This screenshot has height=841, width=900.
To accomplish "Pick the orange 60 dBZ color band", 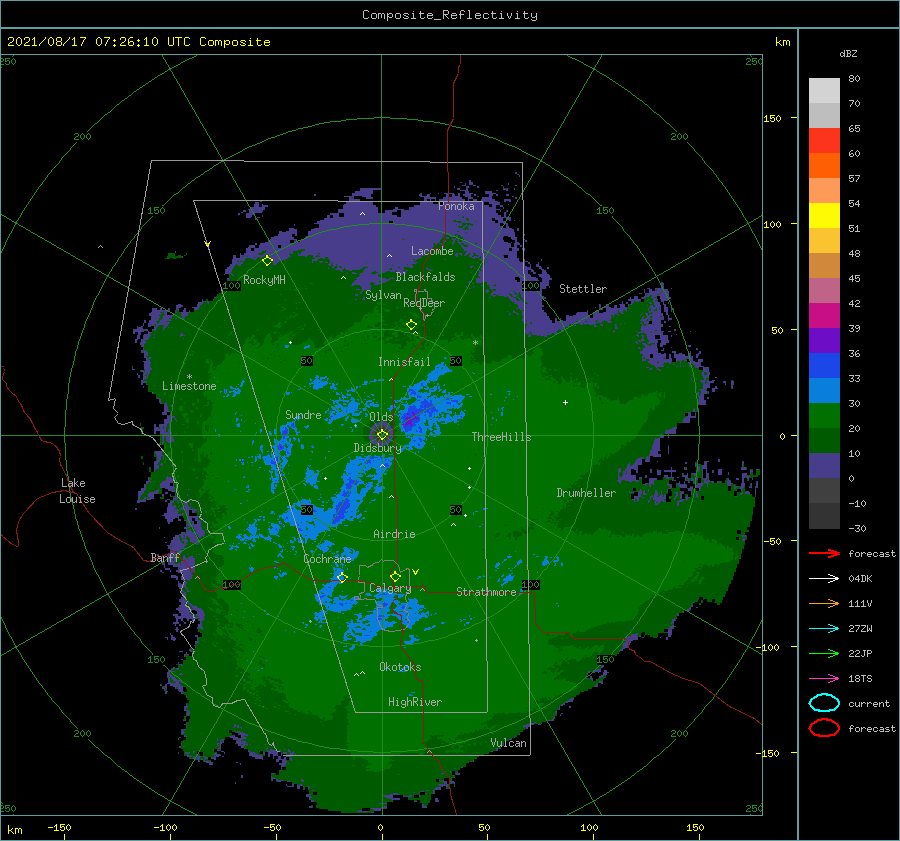I will (824, 165).
